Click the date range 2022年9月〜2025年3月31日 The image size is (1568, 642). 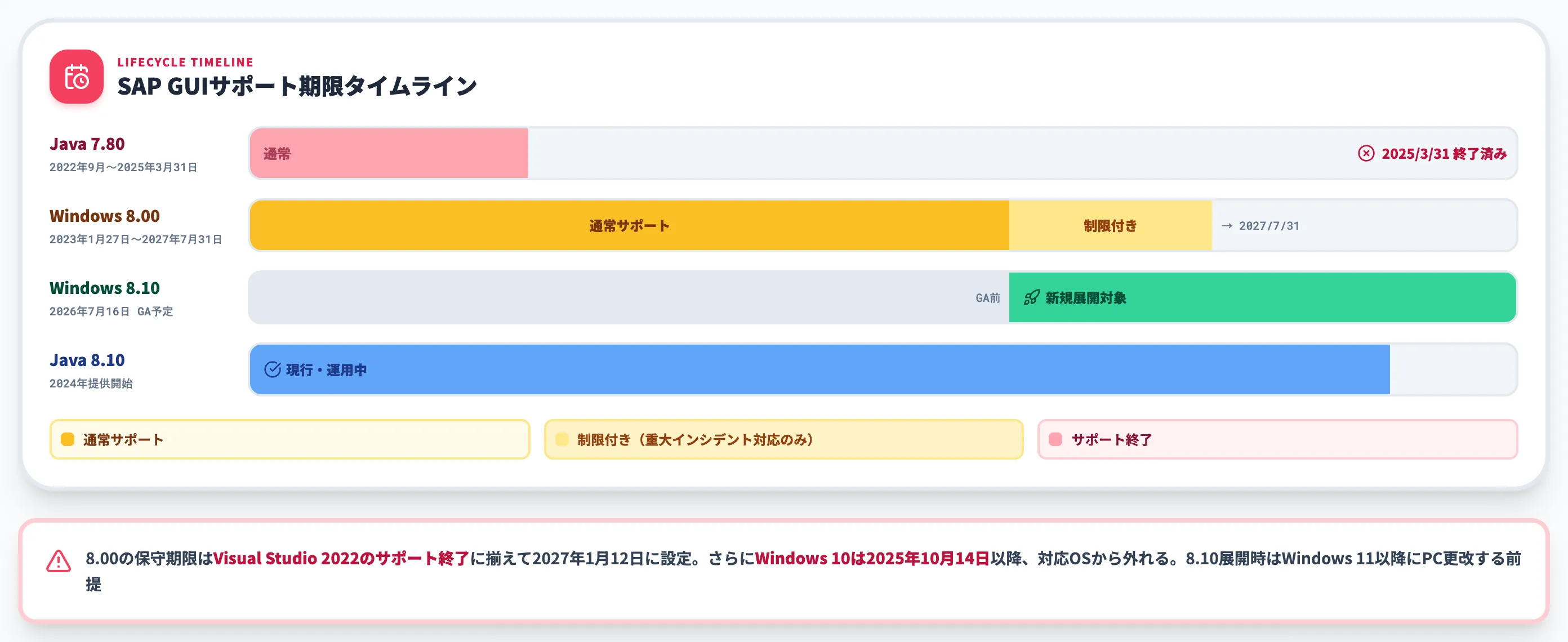[123, 167]
